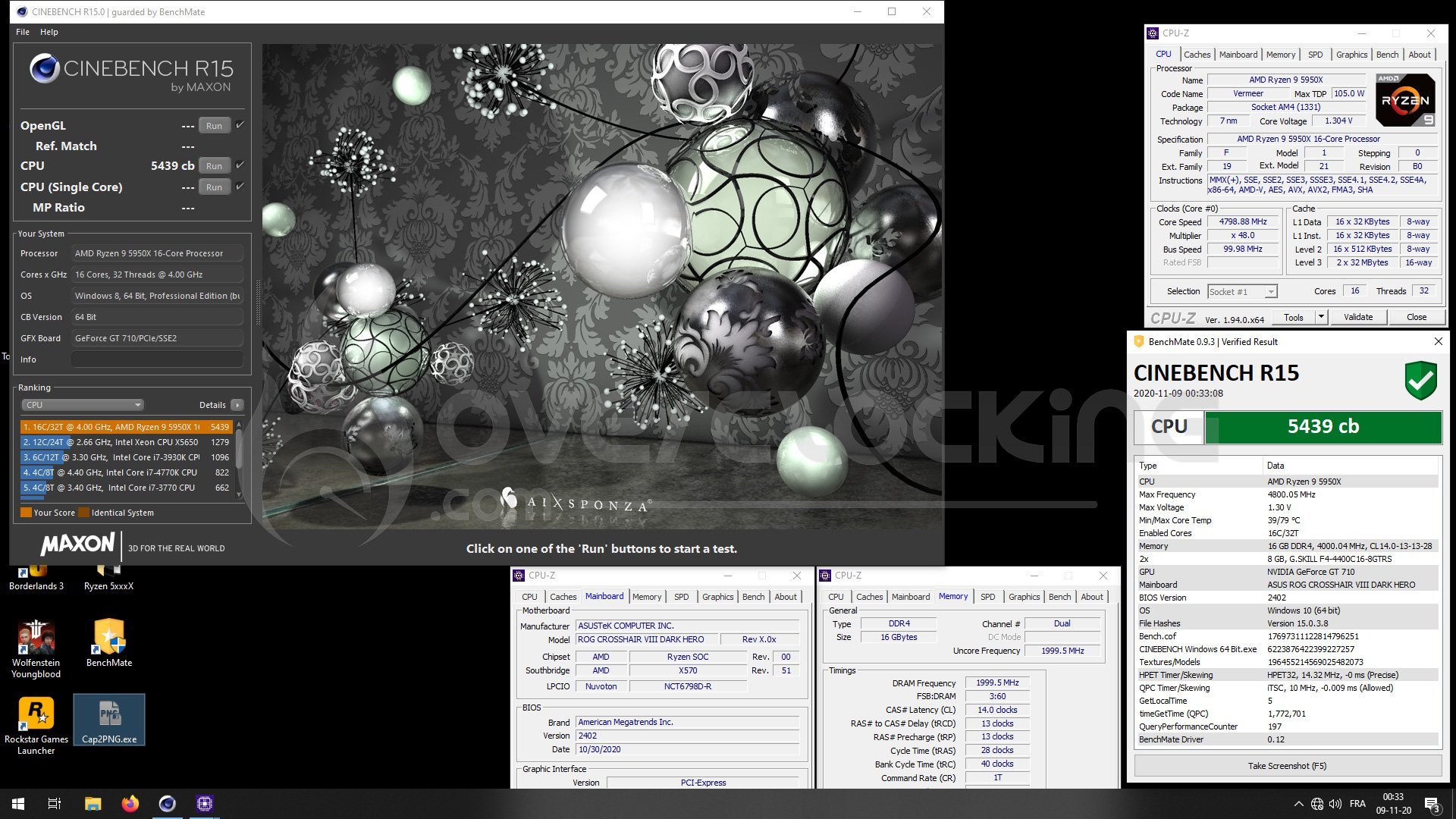
Task: Launch the BenchMate desktop shortcut
Action: (109, 643)
